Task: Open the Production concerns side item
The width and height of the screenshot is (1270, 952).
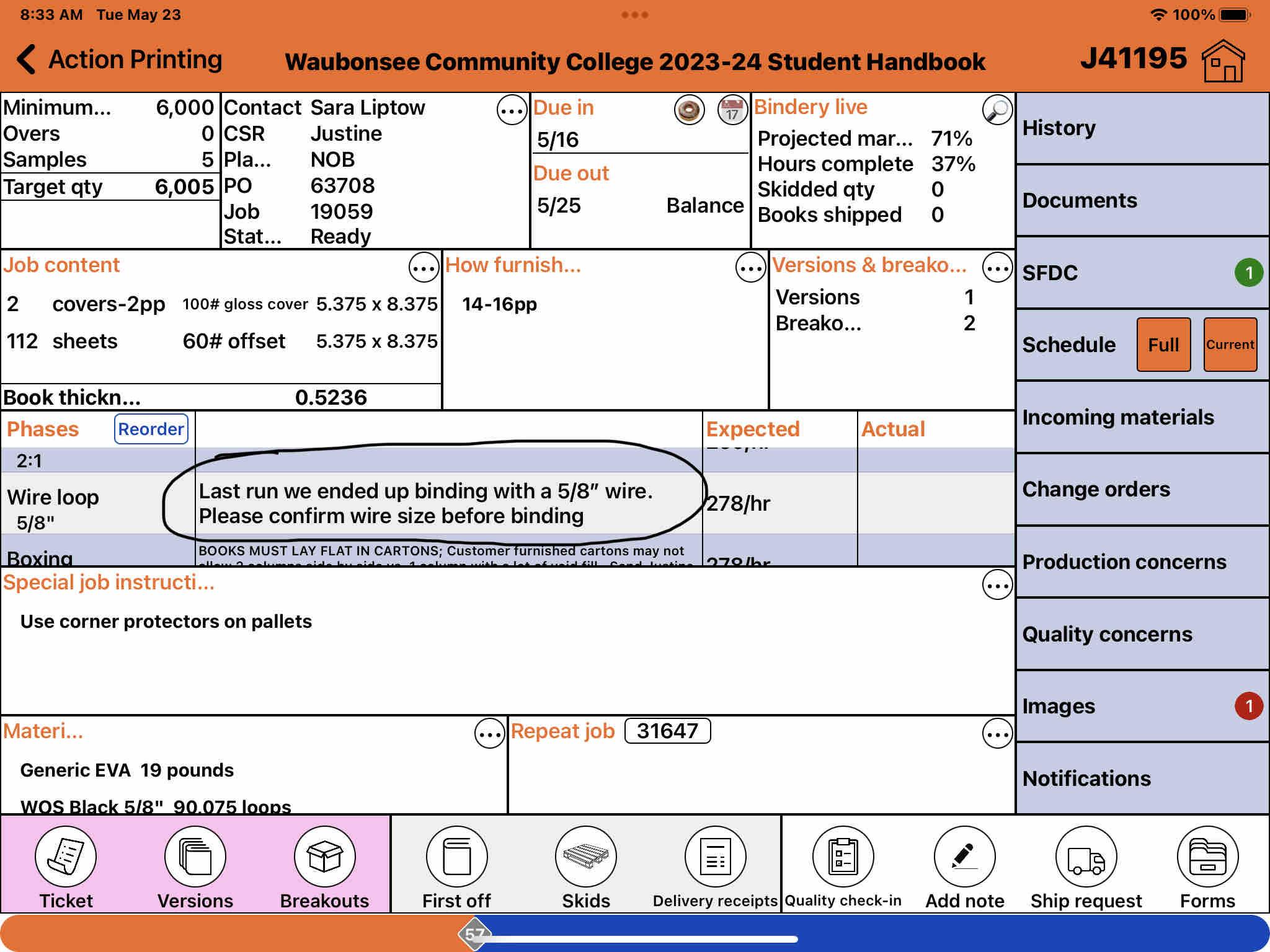Action: tap(1142, 562)
